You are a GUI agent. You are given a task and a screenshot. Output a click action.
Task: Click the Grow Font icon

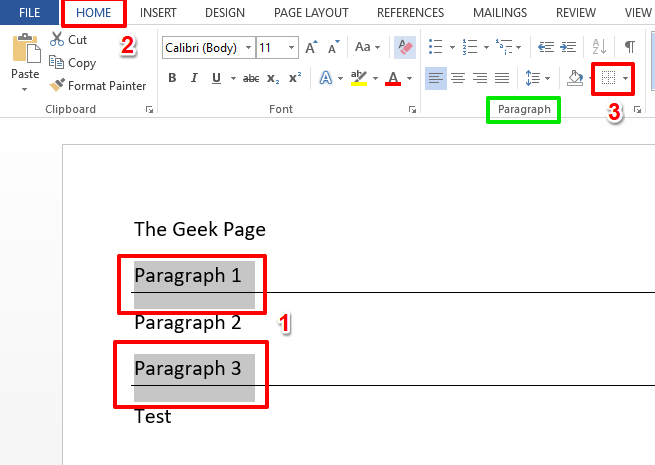(x=312, y=47)
